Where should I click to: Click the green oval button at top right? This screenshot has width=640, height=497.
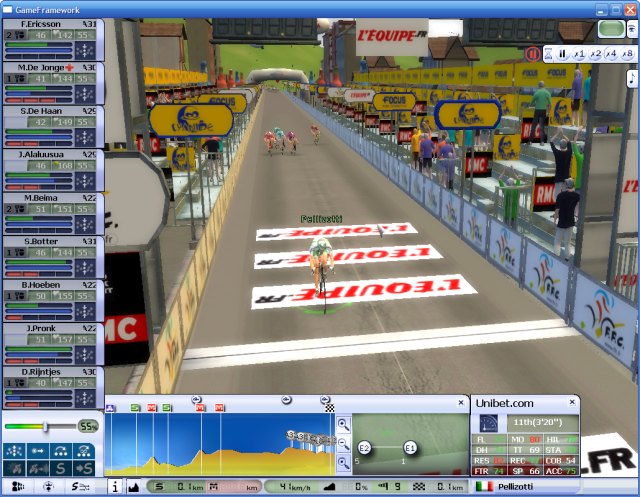coord(610,30)
